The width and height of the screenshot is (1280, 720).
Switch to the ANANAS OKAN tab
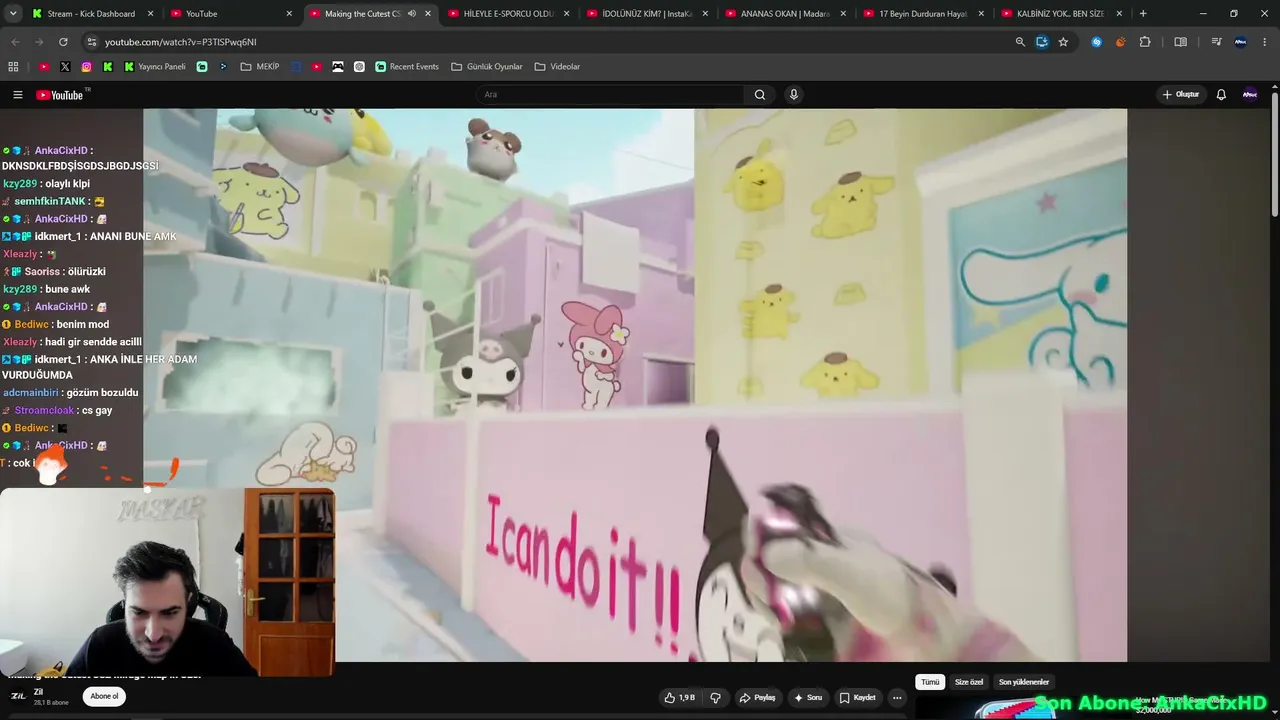(785, 14)
